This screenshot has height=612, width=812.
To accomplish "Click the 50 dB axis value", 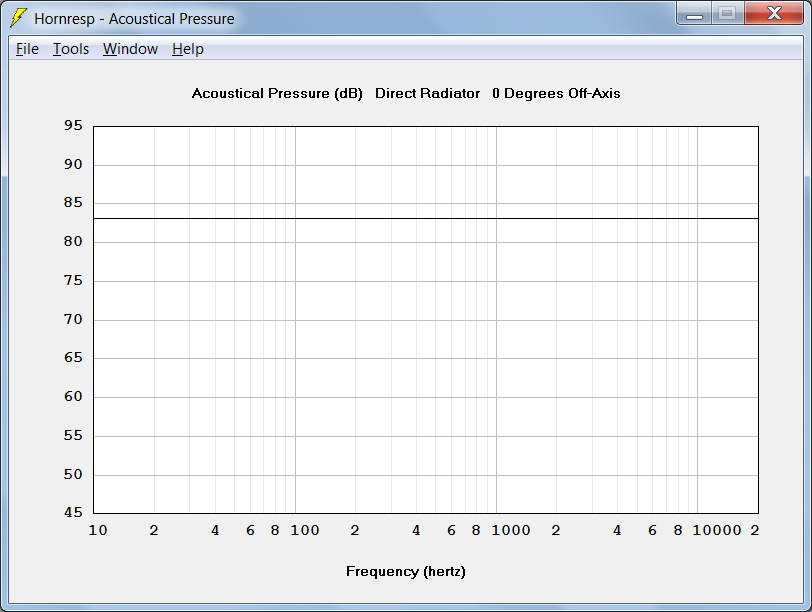I will (73, 474).
